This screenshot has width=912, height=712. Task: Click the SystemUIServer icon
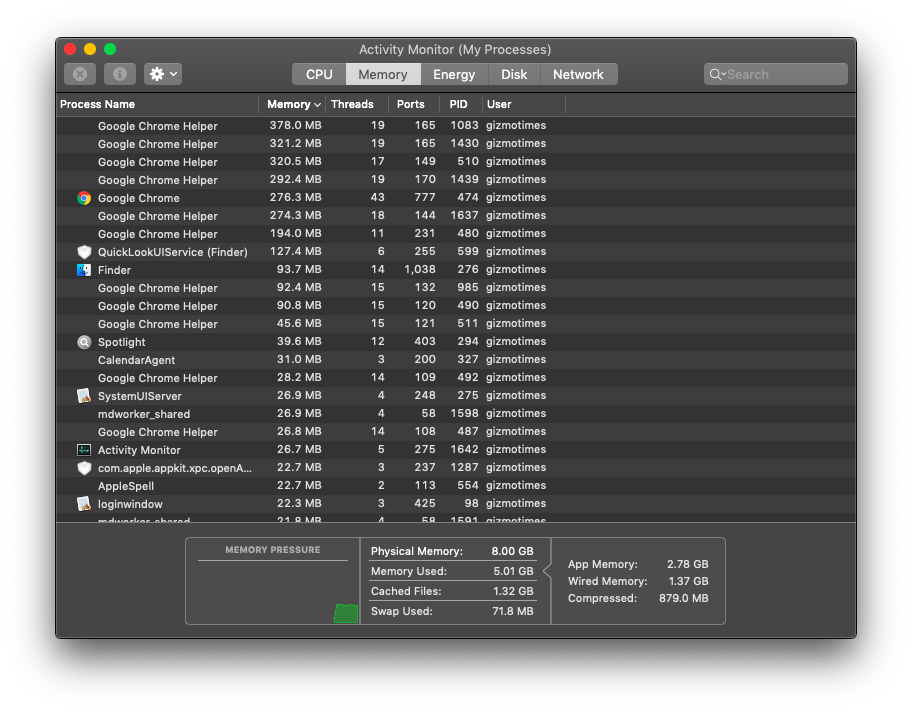[84, 396]
